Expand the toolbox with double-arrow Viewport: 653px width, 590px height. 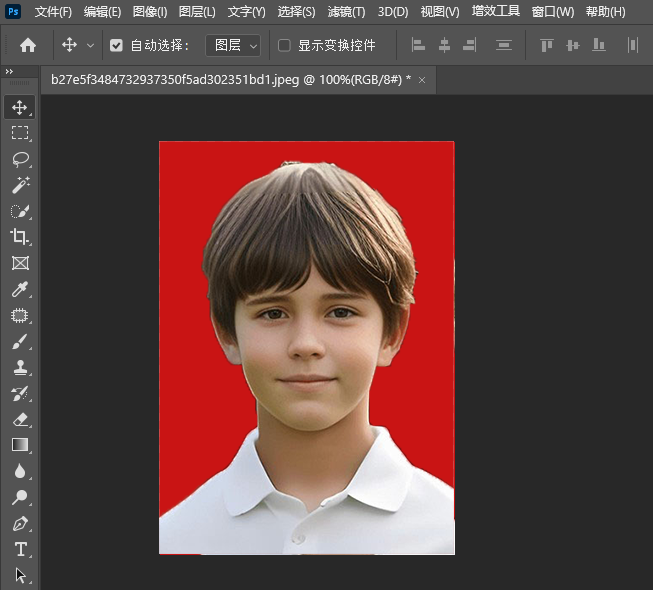click(x=9, y=72)
